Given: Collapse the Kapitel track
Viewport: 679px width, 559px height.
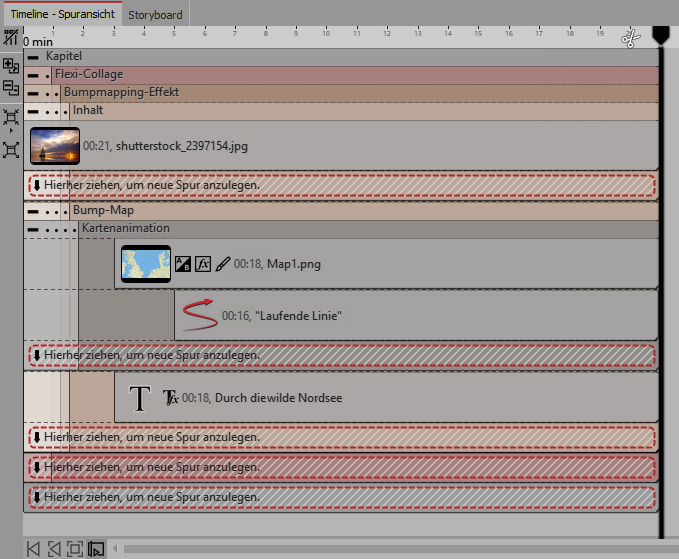Looking at the screenshot, I should tap(33, 58).
